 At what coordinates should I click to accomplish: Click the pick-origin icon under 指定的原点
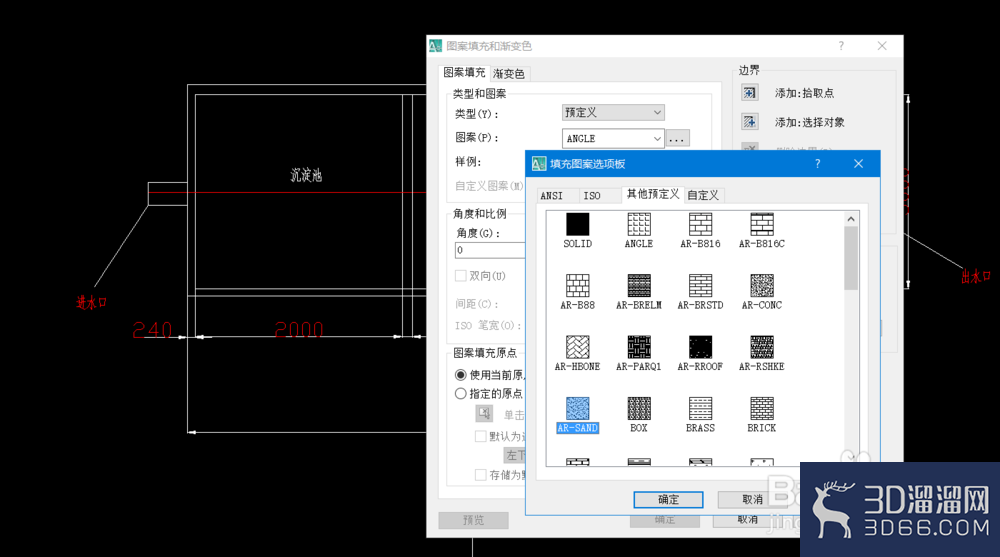[484, 413]
